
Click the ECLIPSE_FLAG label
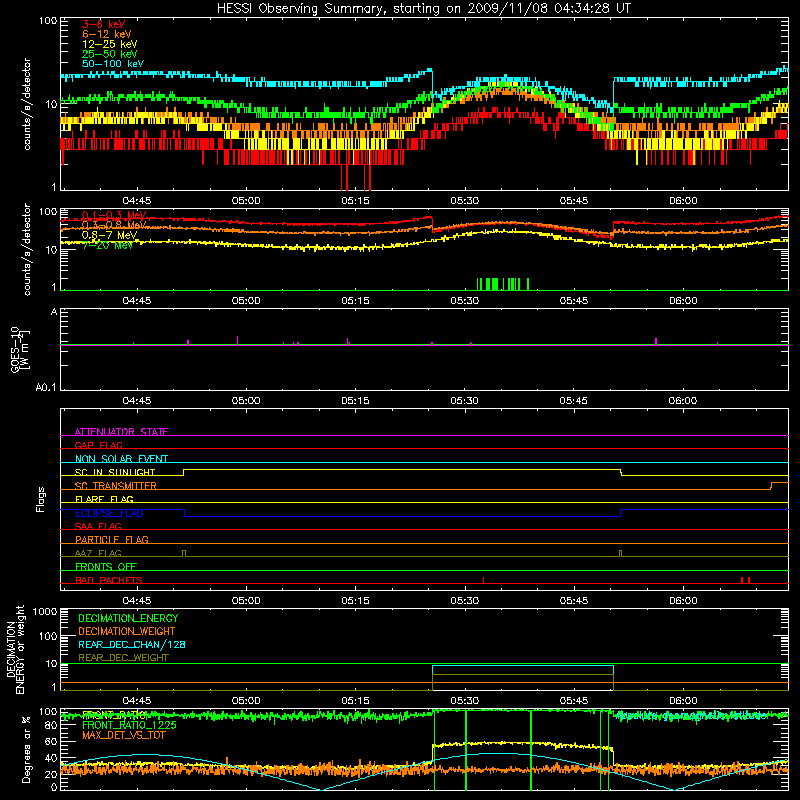point(109,513)
